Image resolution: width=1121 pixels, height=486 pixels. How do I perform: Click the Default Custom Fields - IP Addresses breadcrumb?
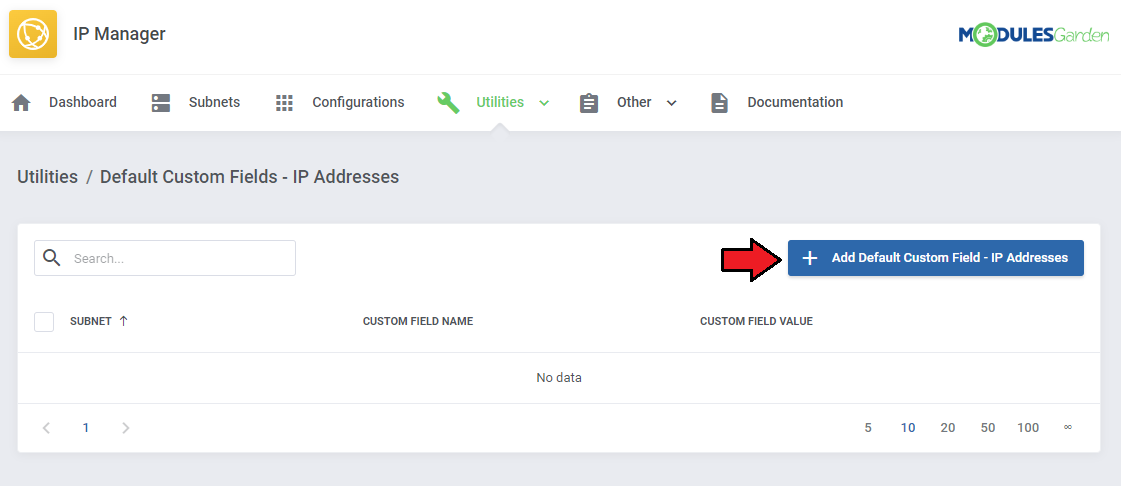[x=250, y=177]
